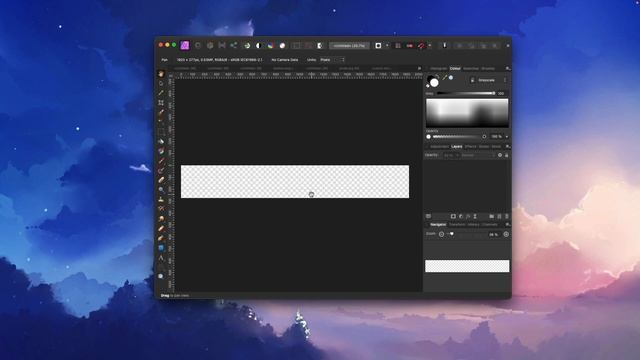
Task: Switch to the Liquify Persona
Action: point(198,45)
